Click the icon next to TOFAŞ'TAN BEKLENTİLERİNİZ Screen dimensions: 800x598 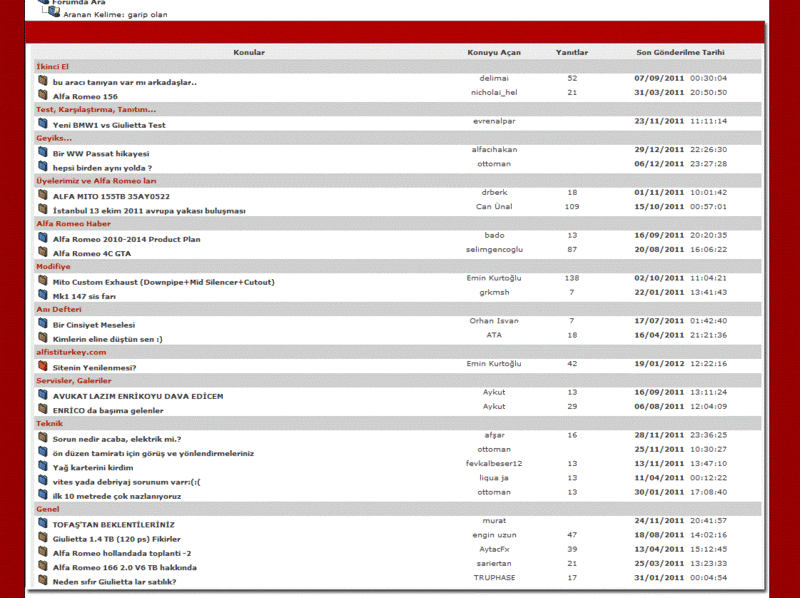[x=43, y=523]
